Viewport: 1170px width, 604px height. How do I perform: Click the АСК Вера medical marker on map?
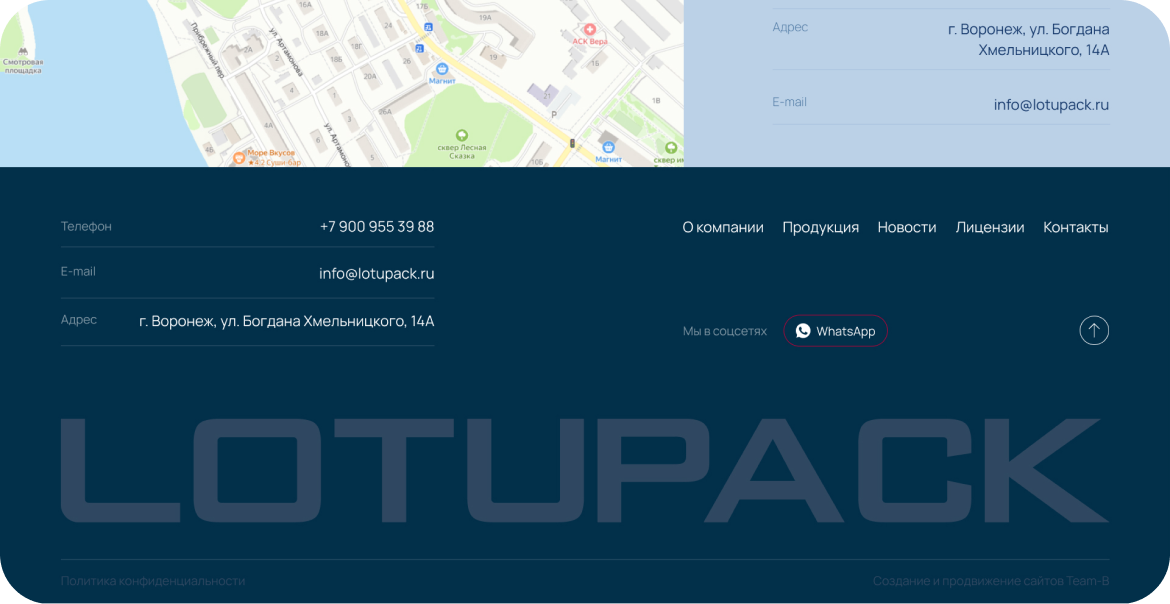click(589, 30)
